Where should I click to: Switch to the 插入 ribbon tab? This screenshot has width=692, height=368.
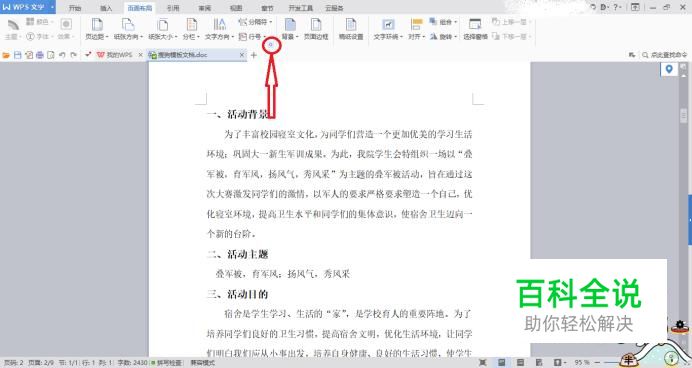coord(106,8)
